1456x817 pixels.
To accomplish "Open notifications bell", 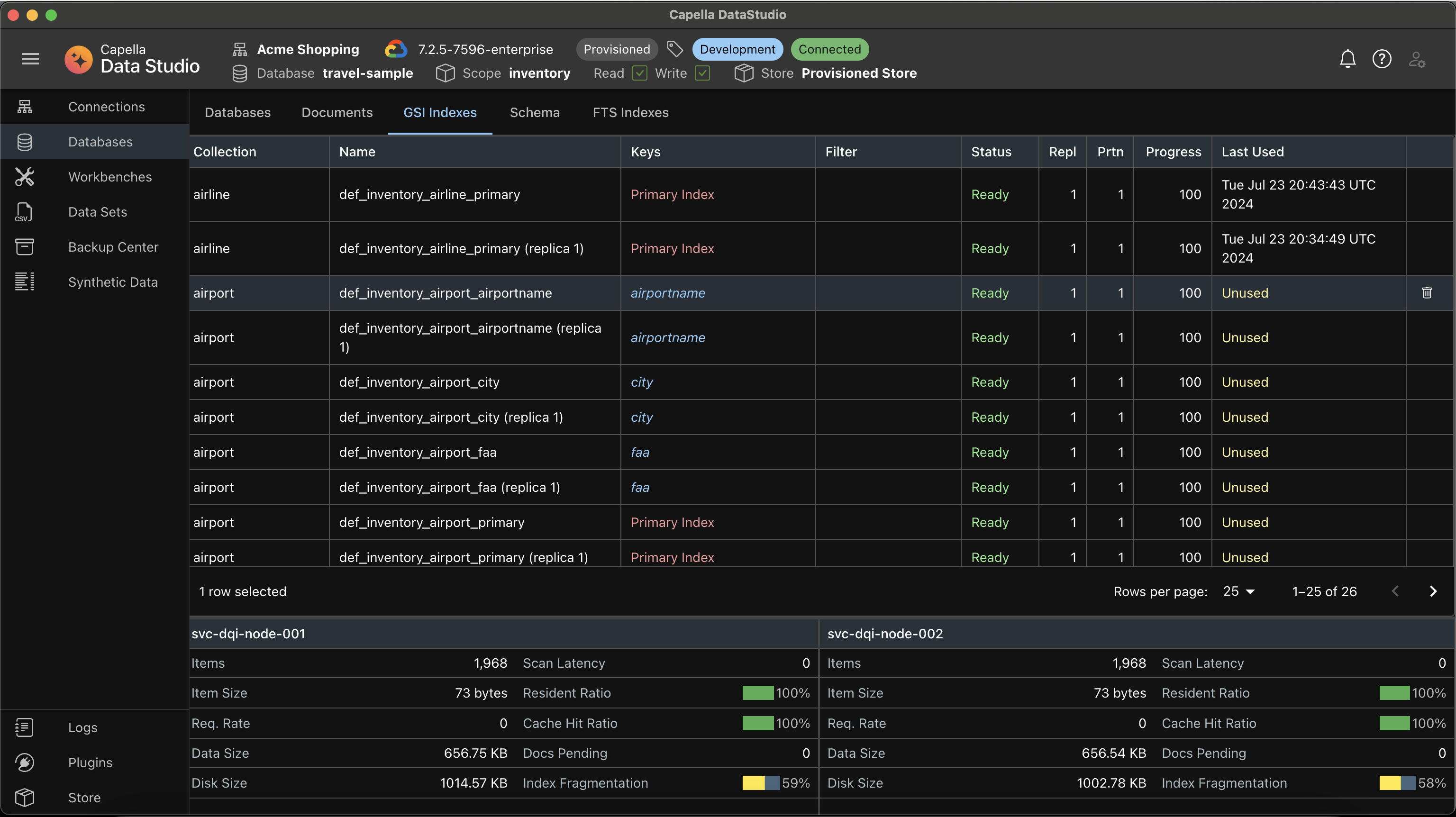I will click(1347, 59).
